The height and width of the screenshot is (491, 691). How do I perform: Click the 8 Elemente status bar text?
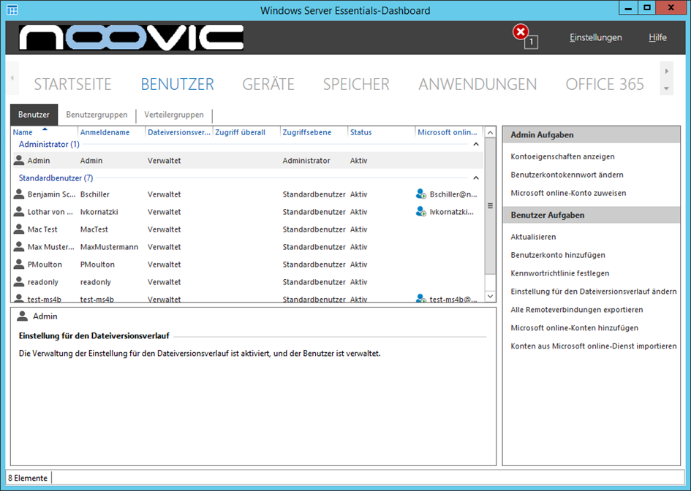coord(27,478)
